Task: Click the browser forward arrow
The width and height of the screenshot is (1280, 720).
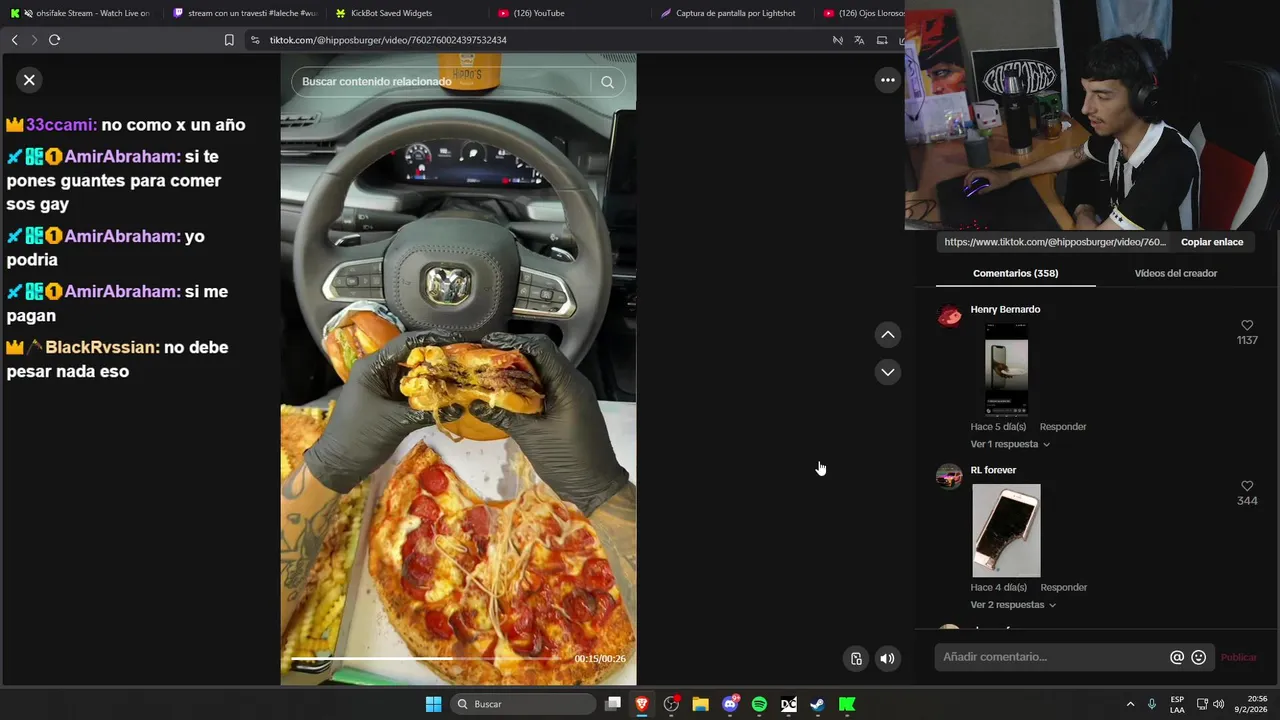Action: (34, 40)
